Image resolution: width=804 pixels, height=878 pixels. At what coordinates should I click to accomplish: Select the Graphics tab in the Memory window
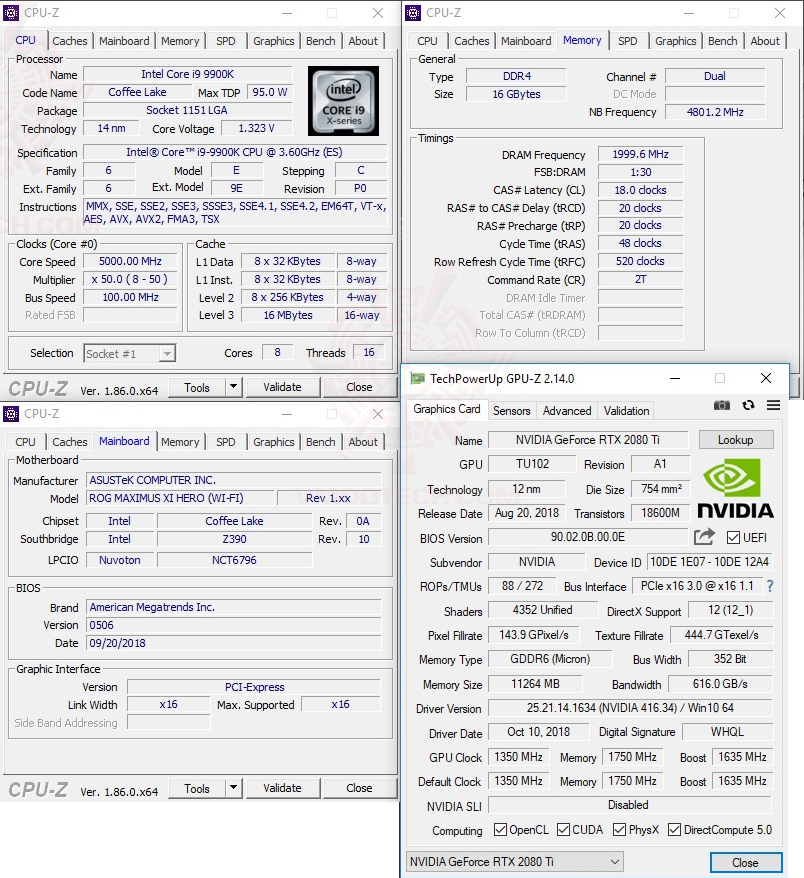675,41
